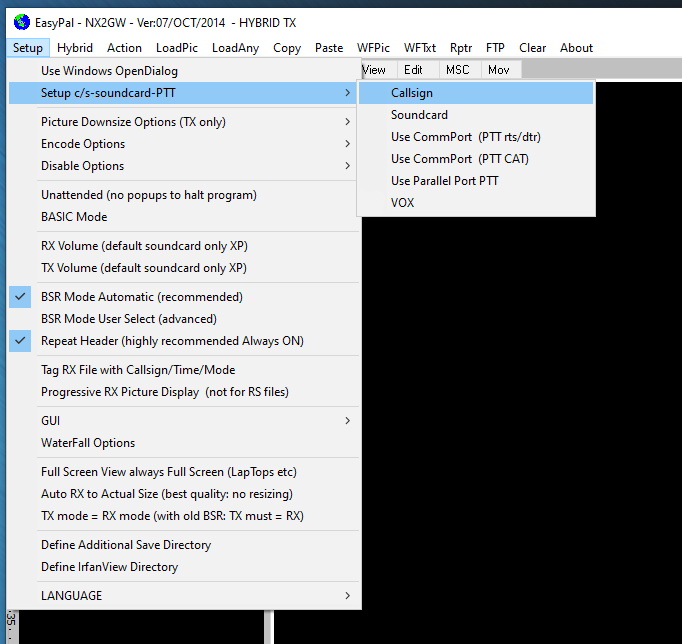Click the EasyPal globe icon in title bar
The image size is (682, 644).
pos(21,22)
